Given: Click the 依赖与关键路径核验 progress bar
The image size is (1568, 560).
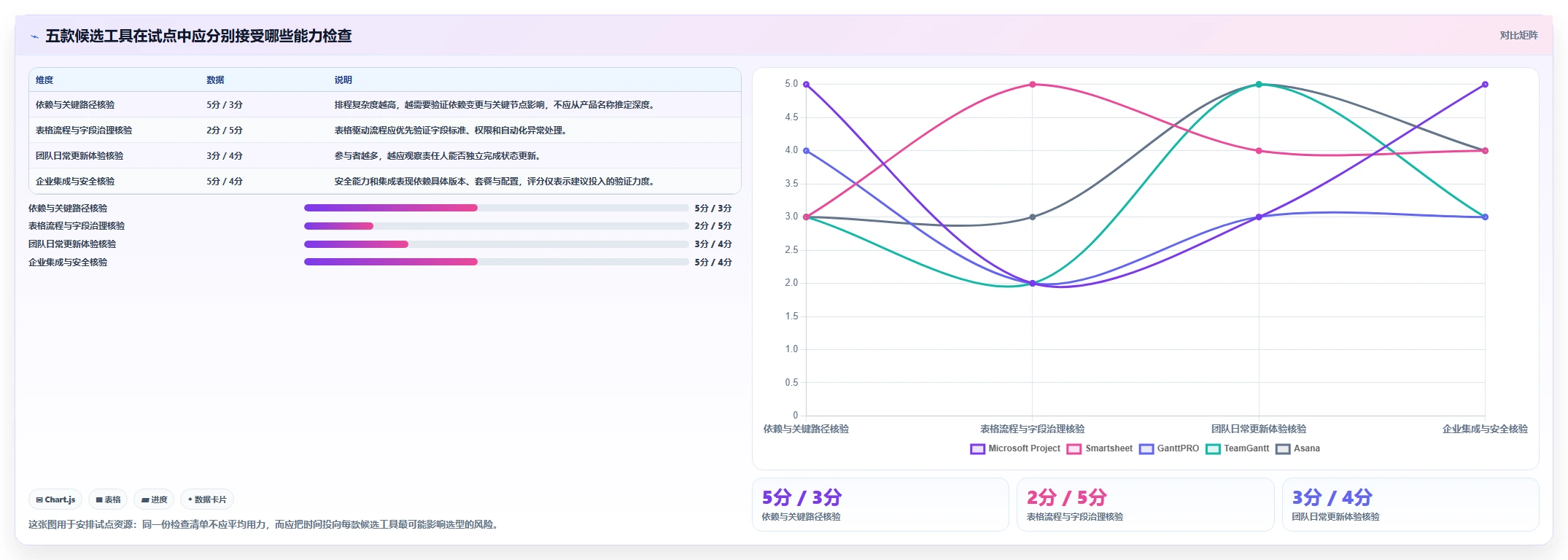Looking at the screenshot, I should tap(496, 208).
